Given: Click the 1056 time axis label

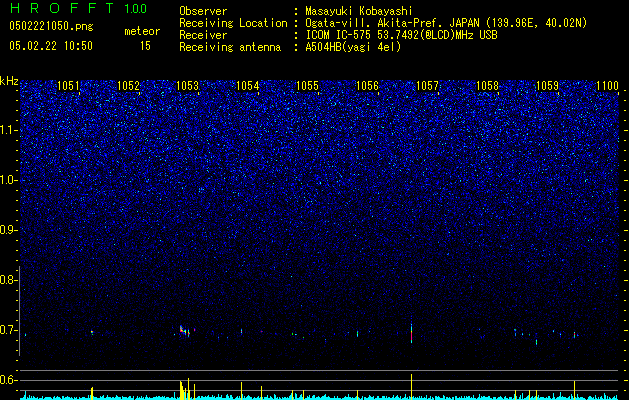Looking at the screenshot, I should pos(367,85).
